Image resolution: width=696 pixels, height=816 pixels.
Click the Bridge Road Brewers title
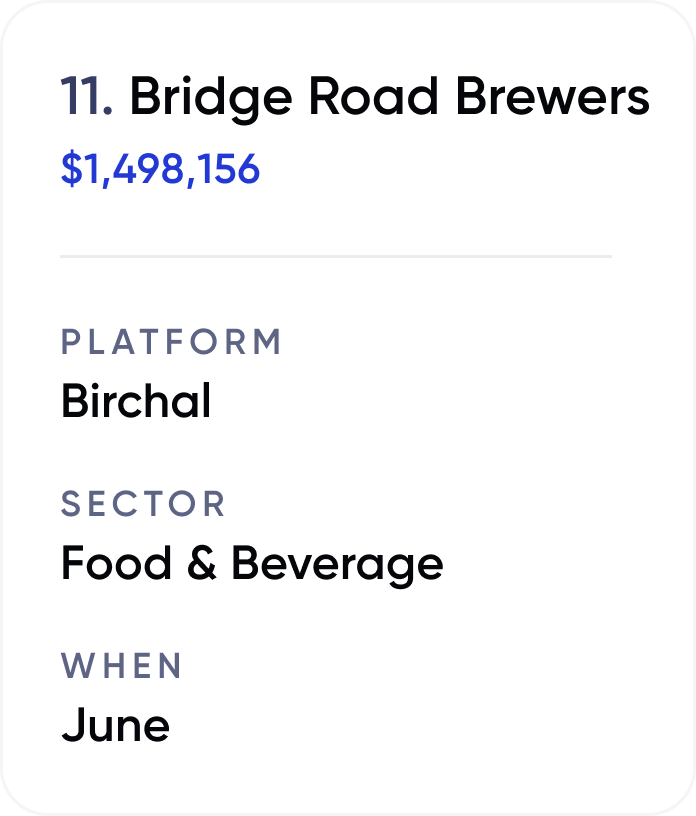tap(389, 97)
